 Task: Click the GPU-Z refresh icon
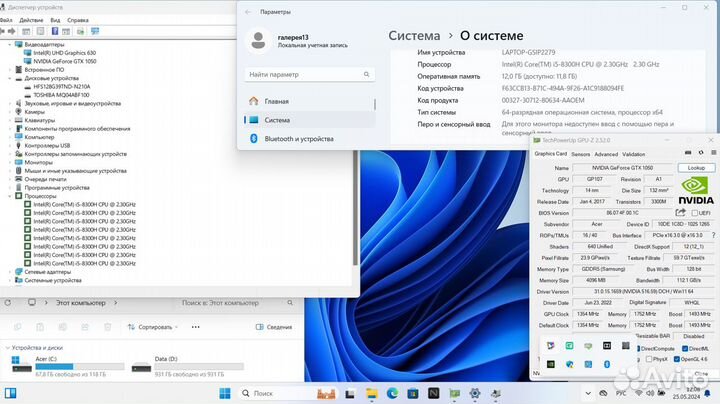(x=701, y=153)
